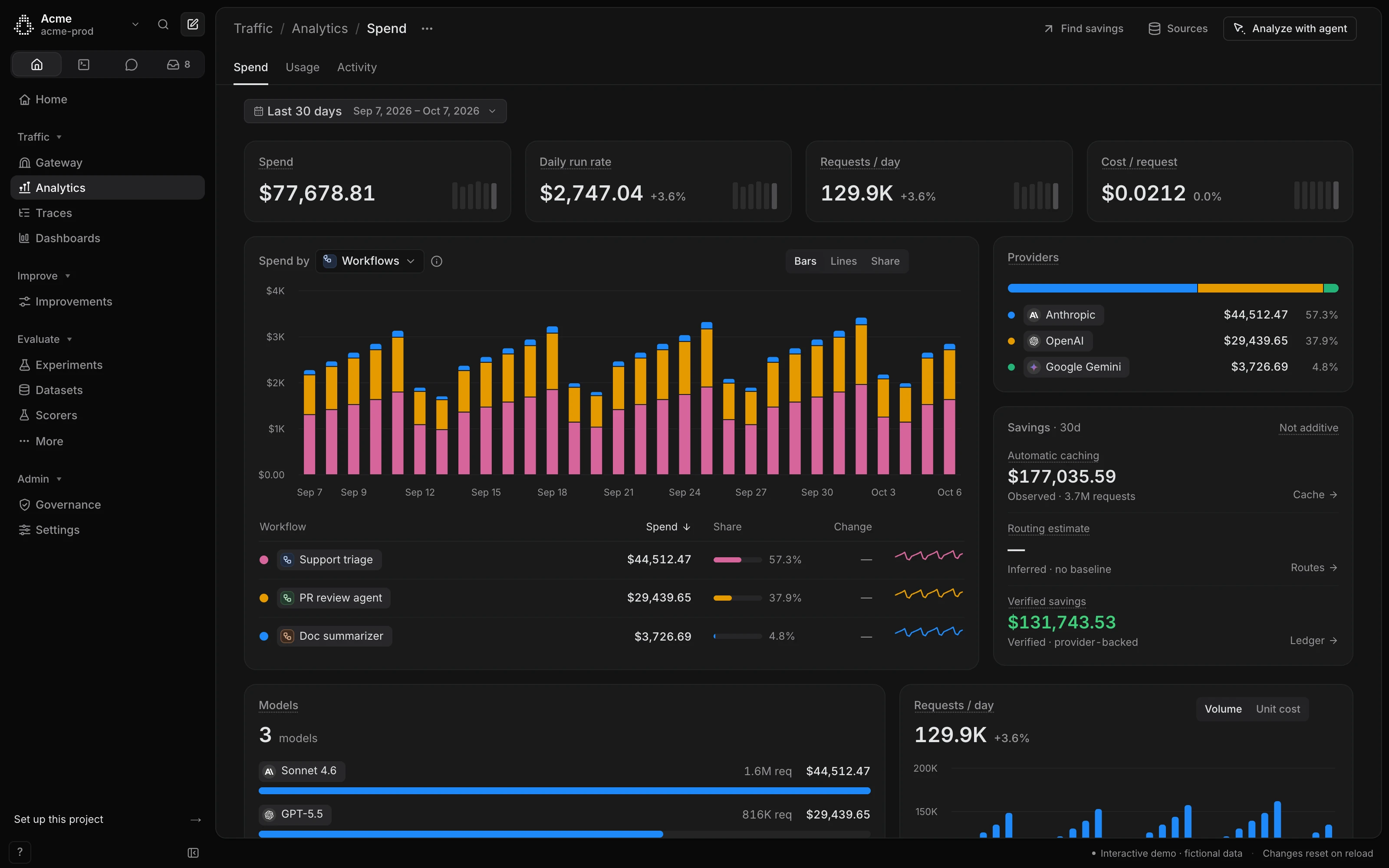Click the help question mark icon

coord(20,852)
